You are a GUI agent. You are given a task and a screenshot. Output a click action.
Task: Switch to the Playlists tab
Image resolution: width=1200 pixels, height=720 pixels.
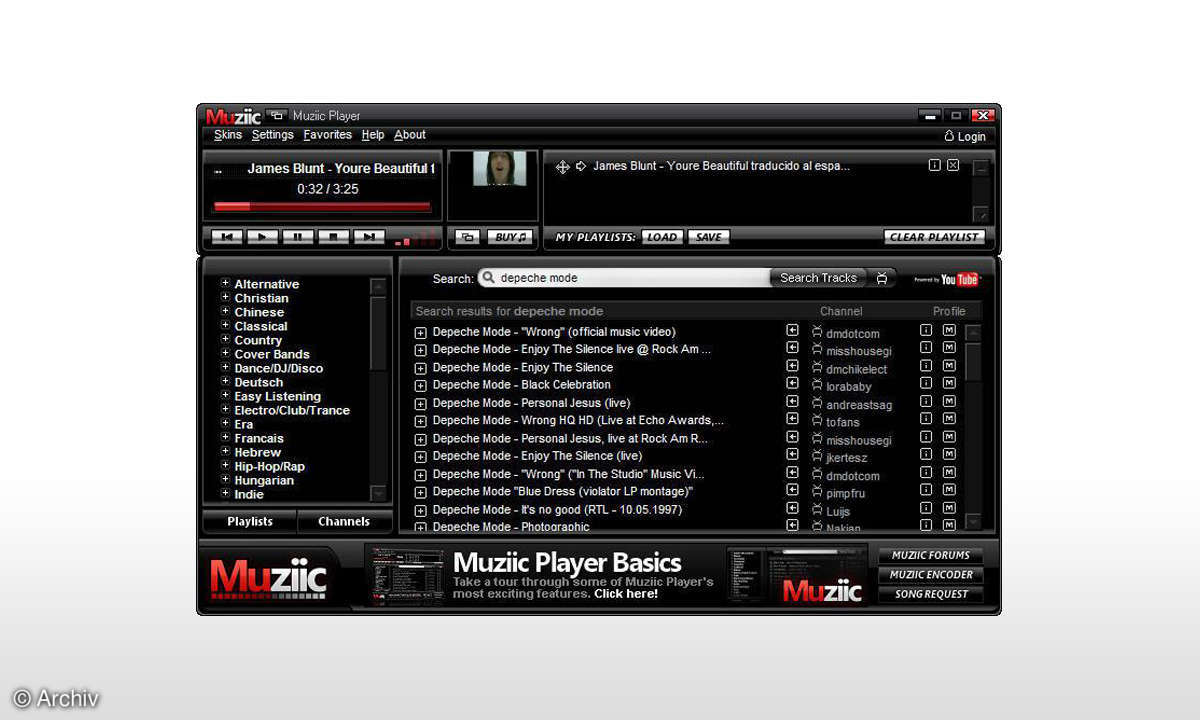pyautogui.click(x=250, y=521)
